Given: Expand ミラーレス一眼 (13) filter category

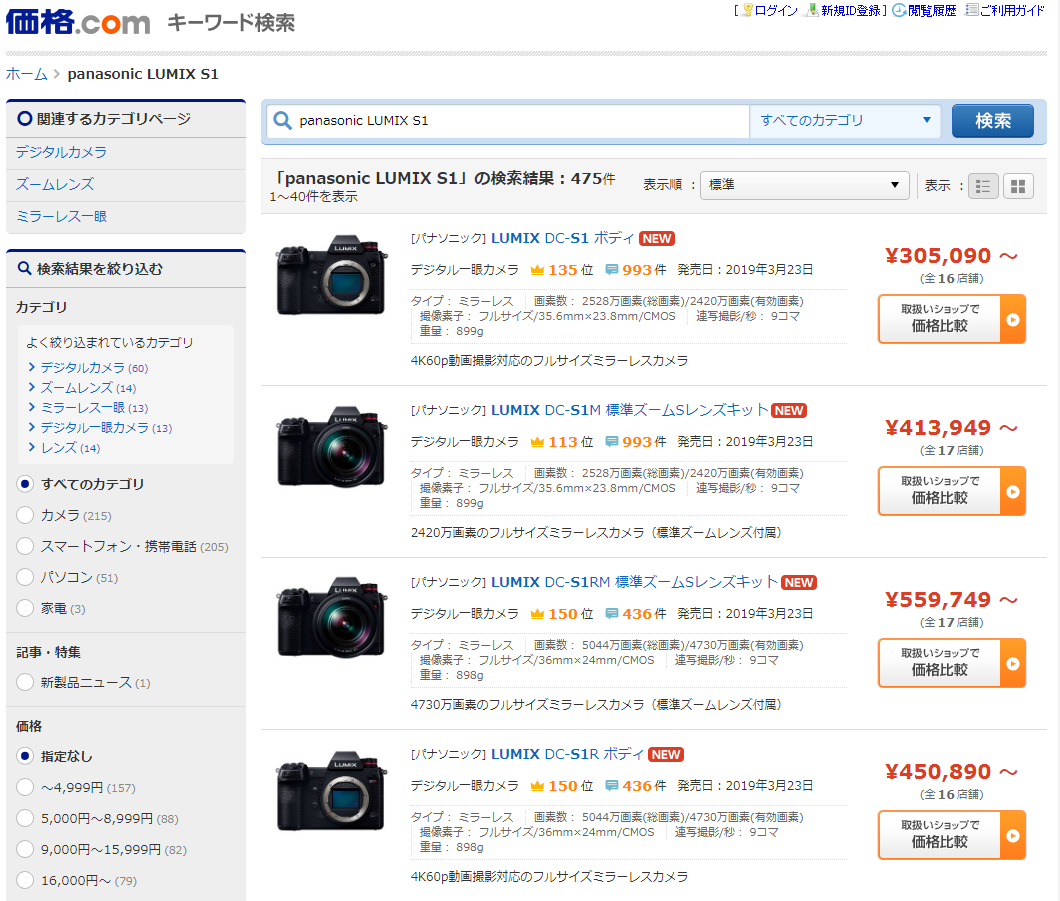Looking at the screenshot, I should click(x=94, y=408).
